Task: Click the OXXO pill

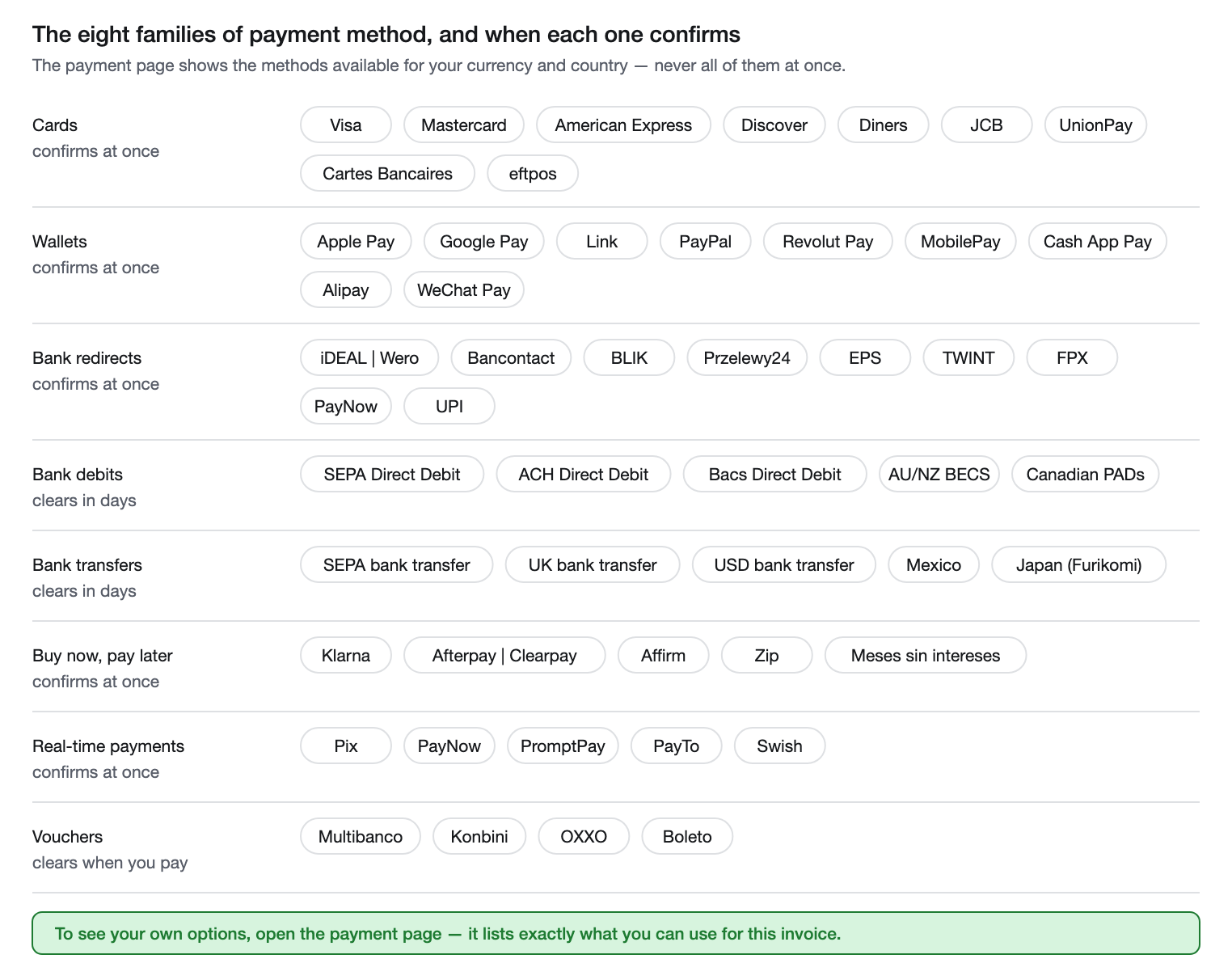Action: 584,836
